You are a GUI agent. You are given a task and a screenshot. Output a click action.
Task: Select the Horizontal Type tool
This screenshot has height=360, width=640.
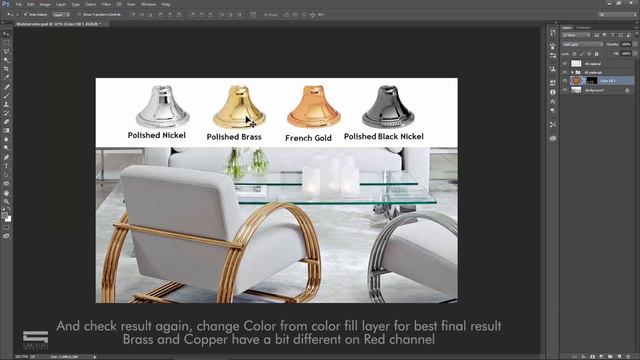point(6,166)
